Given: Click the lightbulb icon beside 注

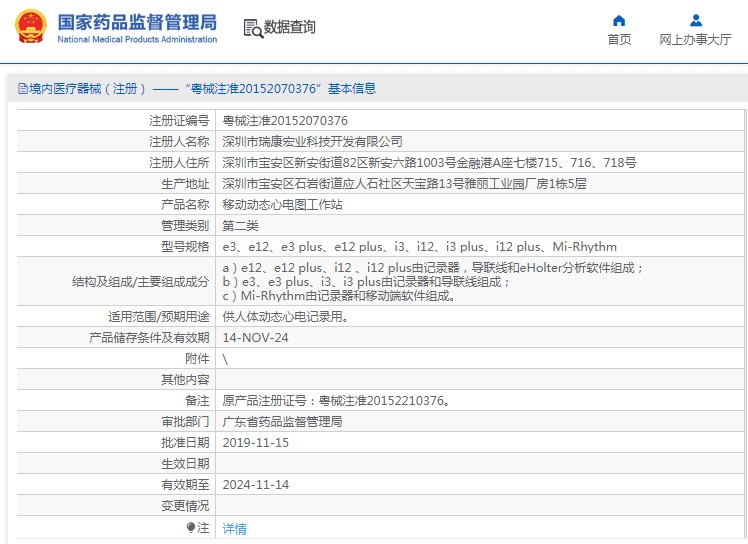Looking at the screenshot, I should pyautogui.click(x=191, y=527).
